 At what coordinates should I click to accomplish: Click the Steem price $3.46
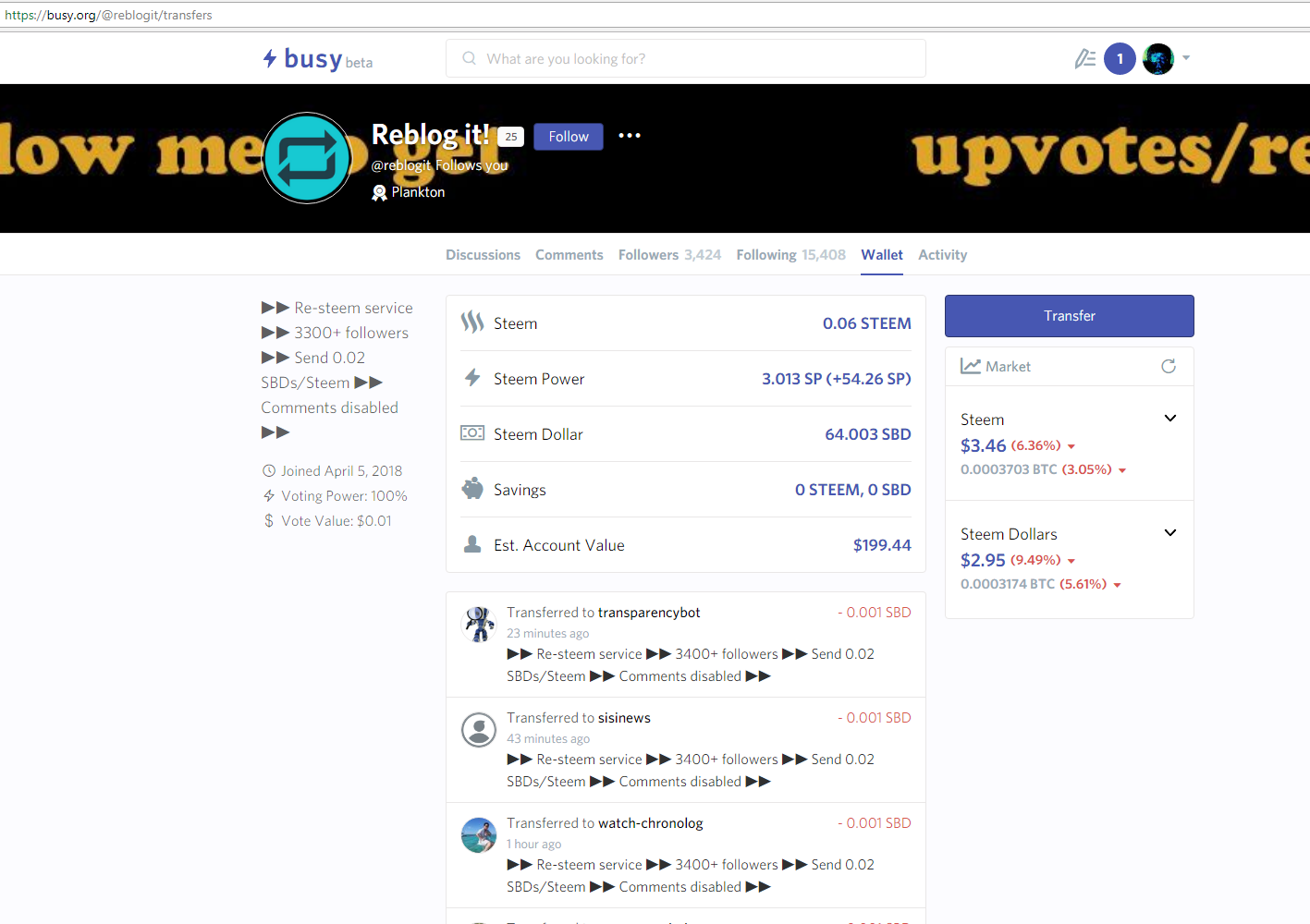pyautogui.click(x=983, y=445)
